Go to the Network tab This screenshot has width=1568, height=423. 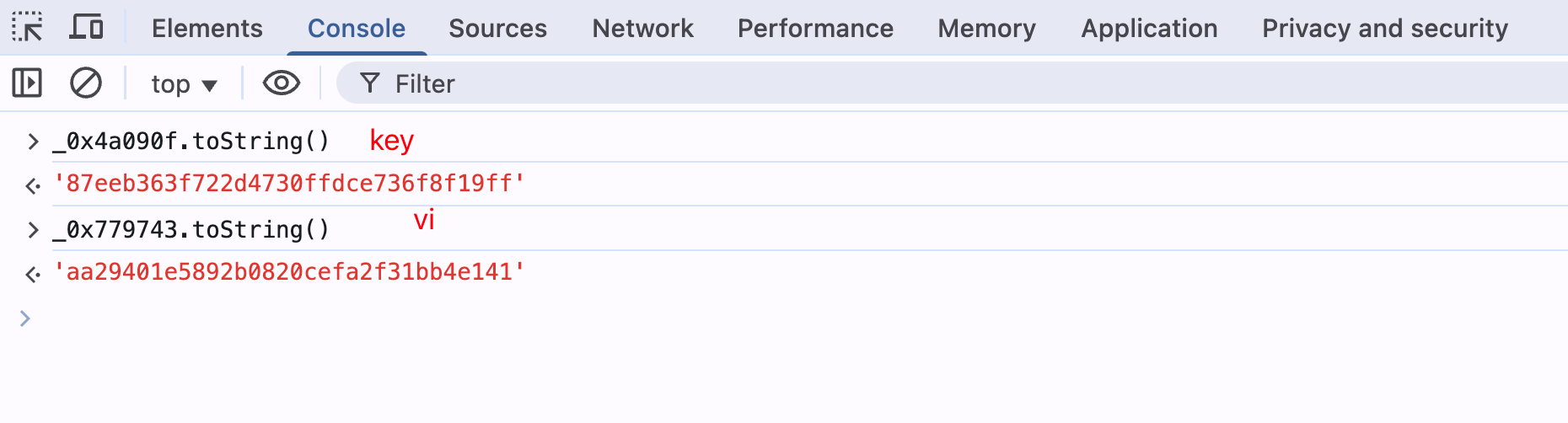pos(643,28)
